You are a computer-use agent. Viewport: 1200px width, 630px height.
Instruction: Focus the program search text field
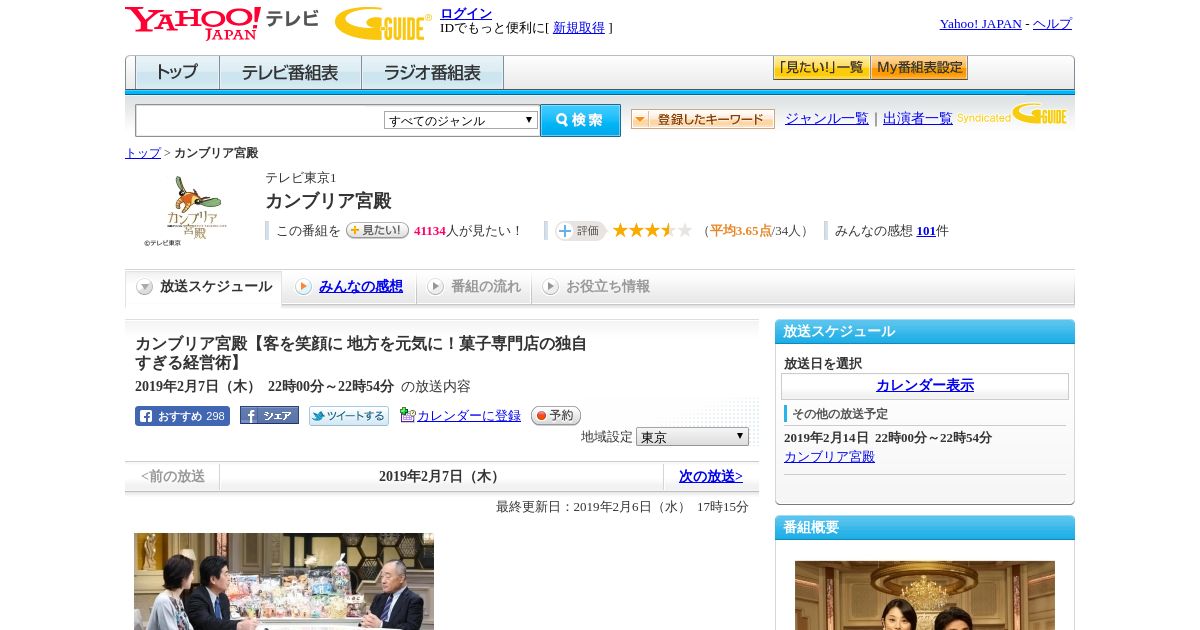pos(260,120)
